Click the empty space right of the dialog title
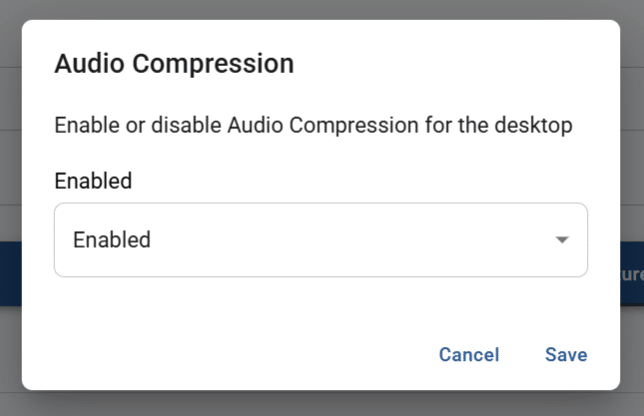This screenshot has height=416, width=644. click(450, 64)
